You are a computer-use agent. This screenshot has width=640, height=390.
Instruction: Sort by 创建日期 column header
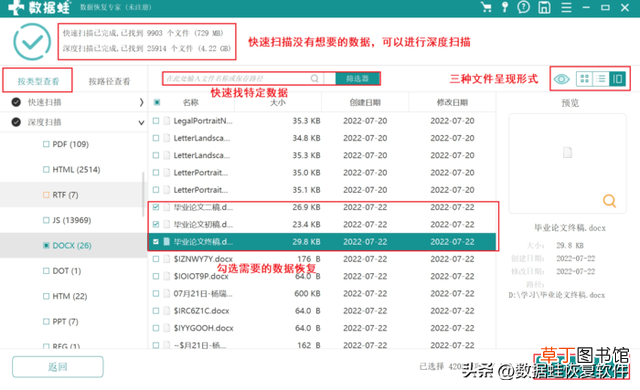pos(365,102)
